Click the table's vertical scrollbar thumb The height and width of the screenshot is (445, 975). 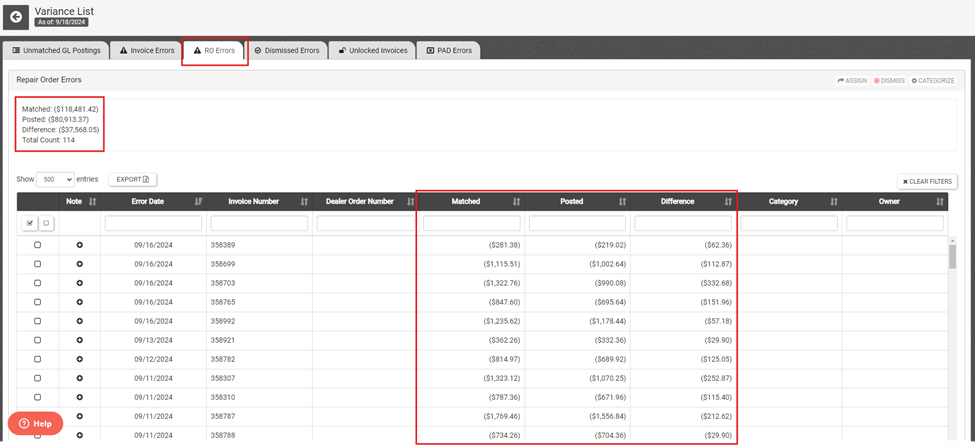click(953, 256)
